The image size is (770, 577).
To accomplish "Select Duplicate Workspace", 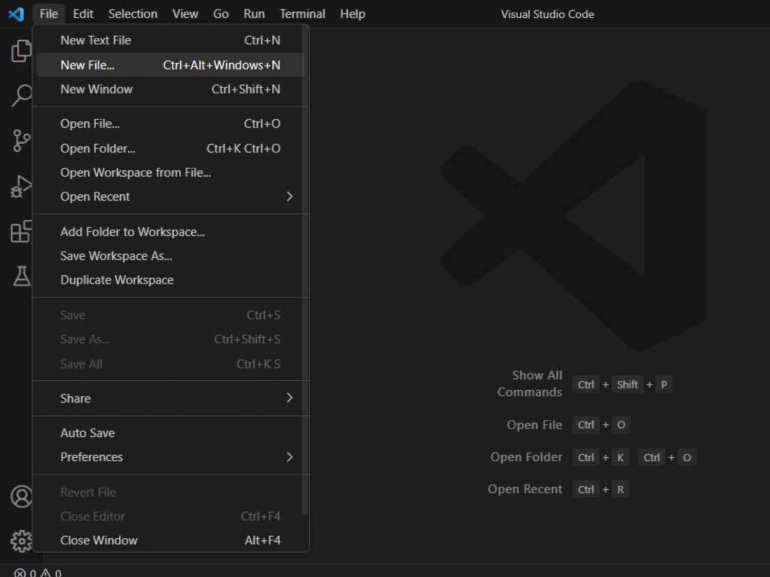I will pos(170,280).
